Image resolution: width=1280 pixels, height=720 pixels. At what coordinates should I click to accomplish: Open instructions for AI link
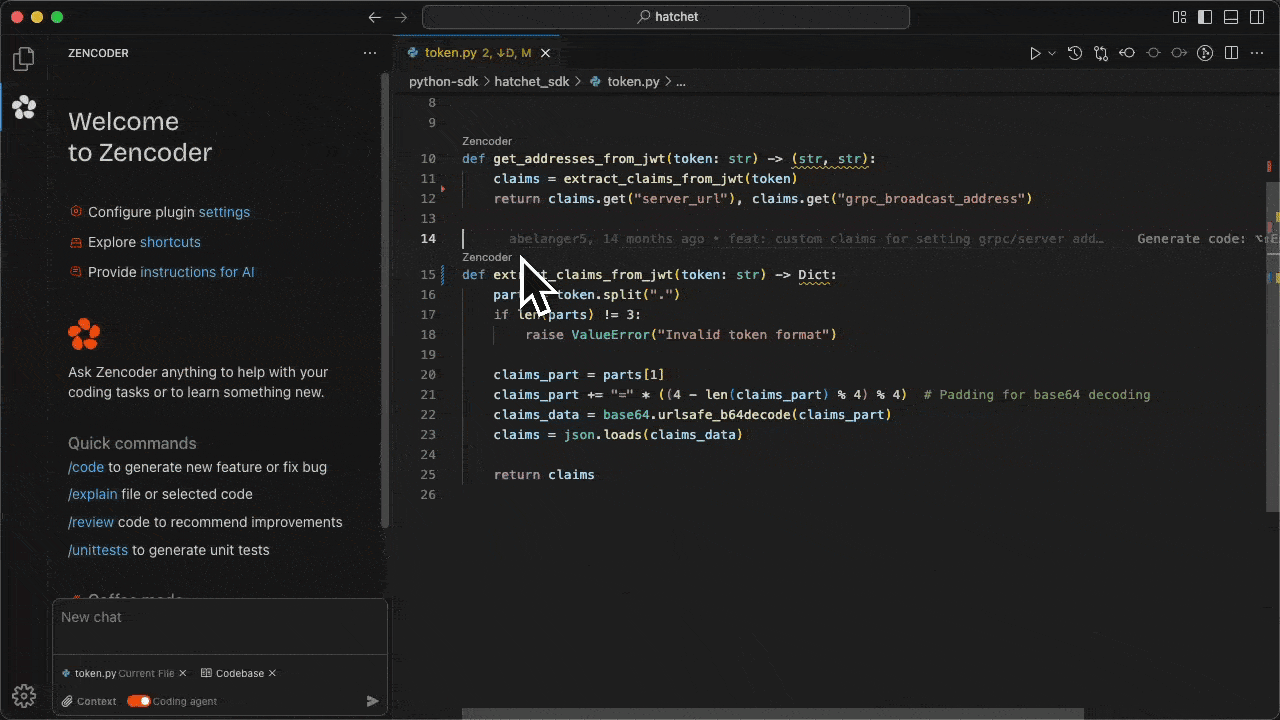point(197,272)
